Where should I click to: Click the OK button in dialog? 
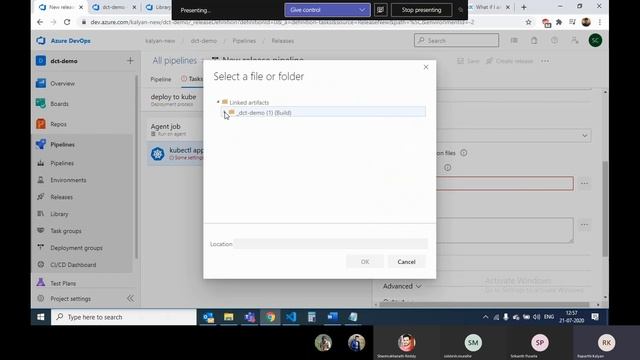(365, 262)
